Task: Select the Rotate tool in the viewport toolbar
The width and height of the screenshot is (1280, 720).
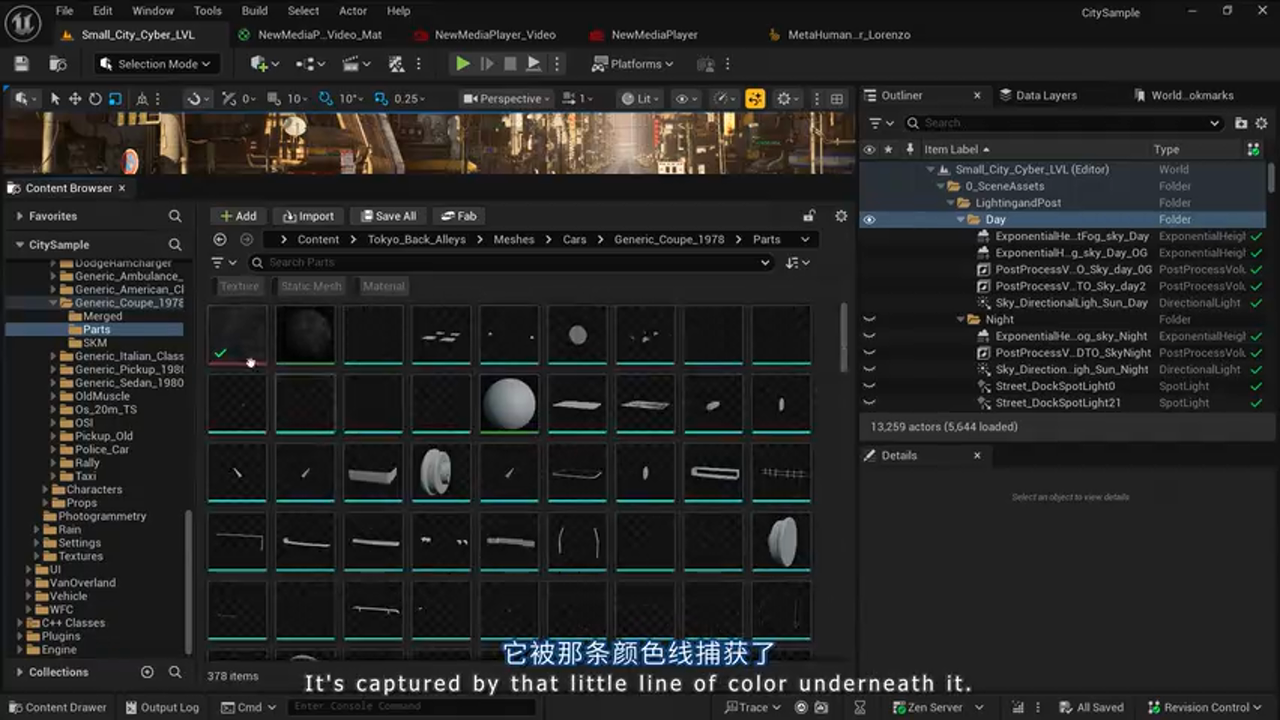Action: point(94,98)
